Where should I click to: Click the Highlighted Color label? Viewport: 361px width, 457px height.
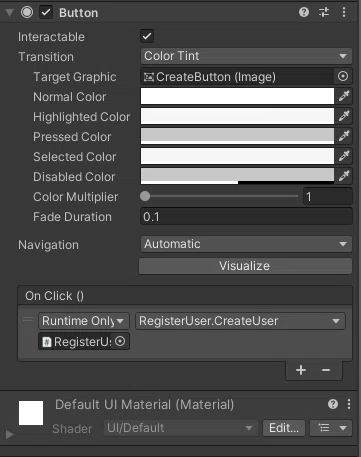(x=82, y=117)
